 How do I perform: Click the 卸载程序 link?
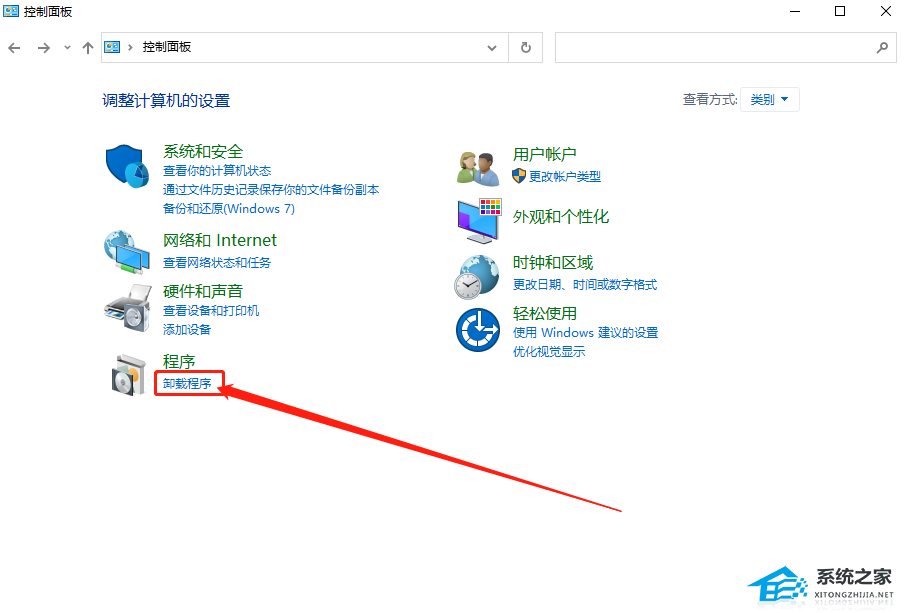187,383
